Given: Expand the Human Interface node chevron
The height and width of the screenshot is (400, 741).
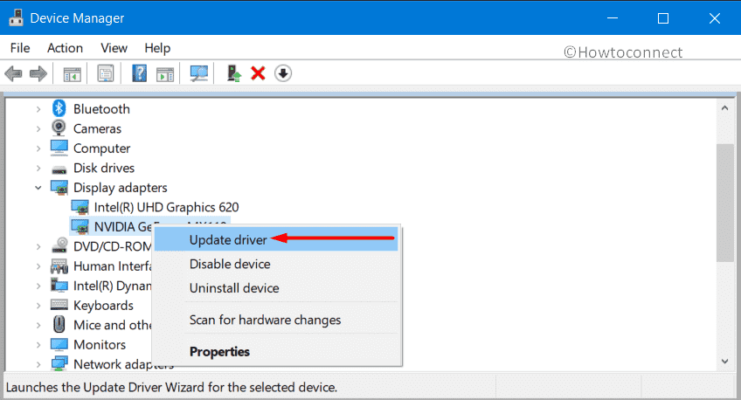Looking at the screenshot, I should click(x=38, y=266).
